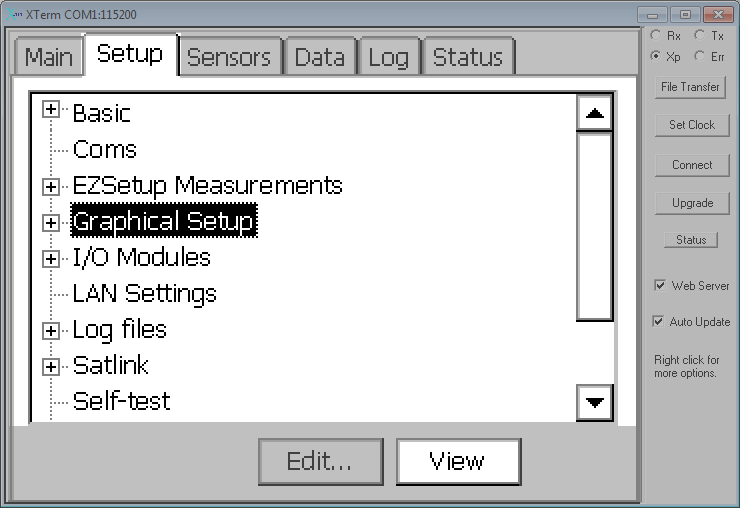The width and height of the screenshot is (740, 508).
Task: Select the Tx radio button
Action: click(x=700, y=35)
